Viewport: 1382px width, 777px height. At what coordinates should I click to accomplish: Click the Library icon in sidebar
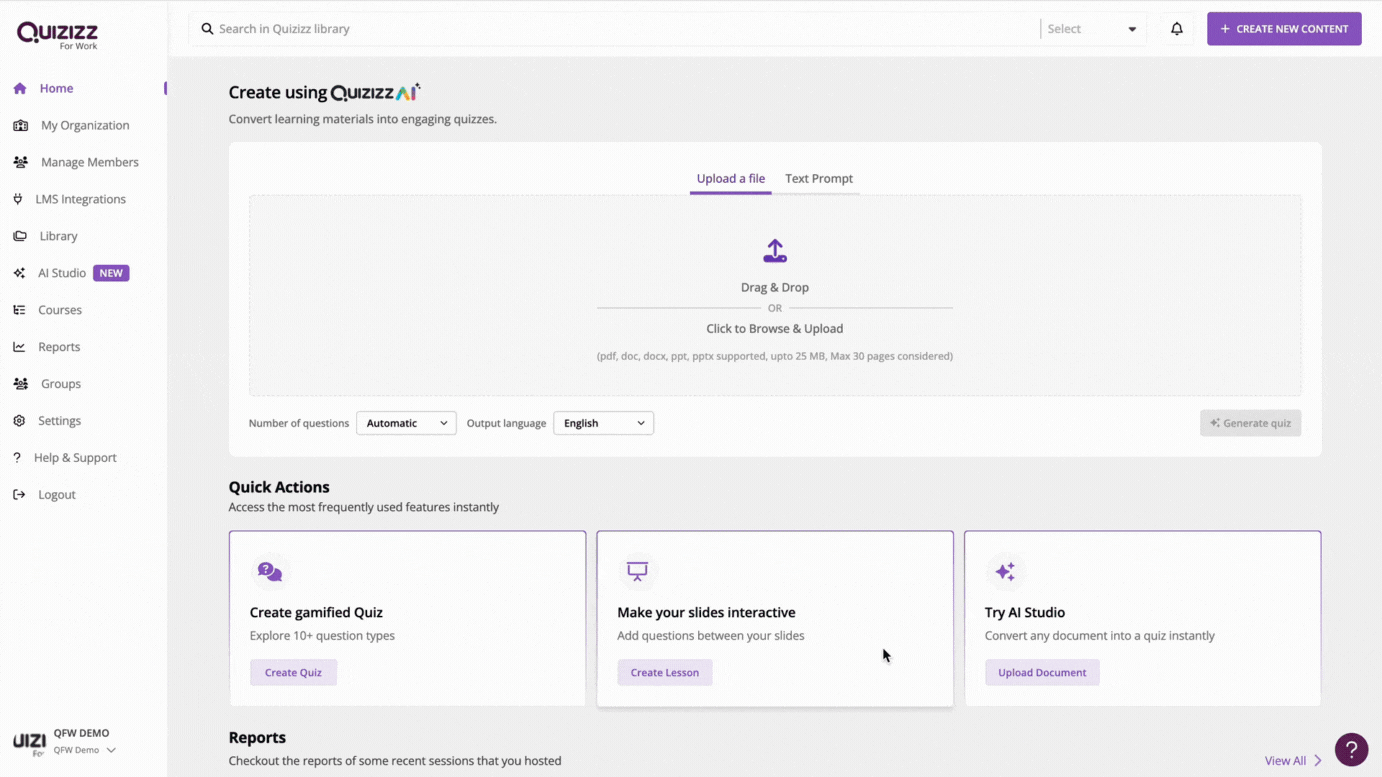pos(20,236)
